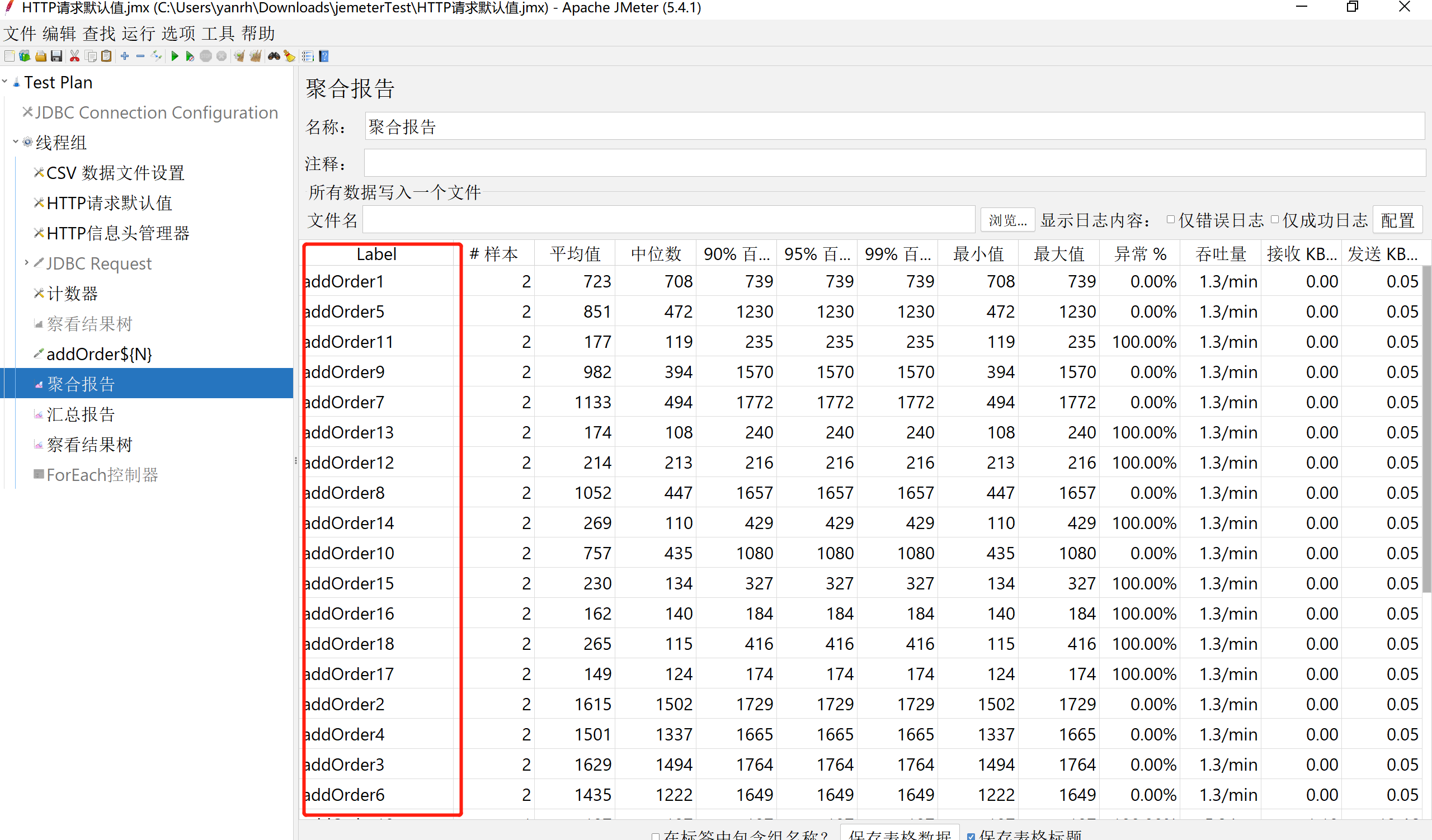Collapse the 线程组 tree node
This screenshot has height=840, width=1432.
pos(15,142)
